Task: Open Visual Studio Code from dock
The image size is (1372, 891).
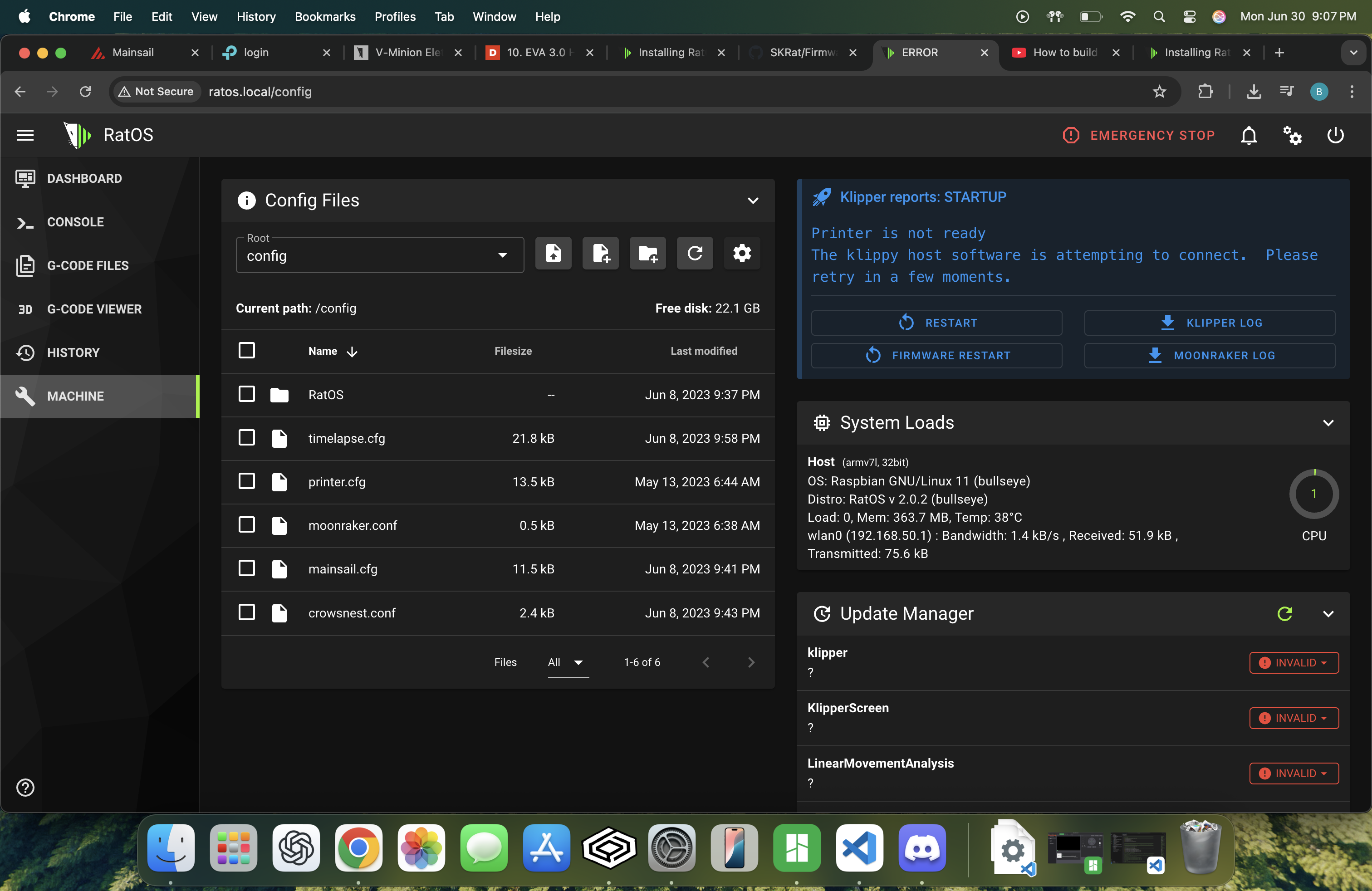Action: (859, 848)
